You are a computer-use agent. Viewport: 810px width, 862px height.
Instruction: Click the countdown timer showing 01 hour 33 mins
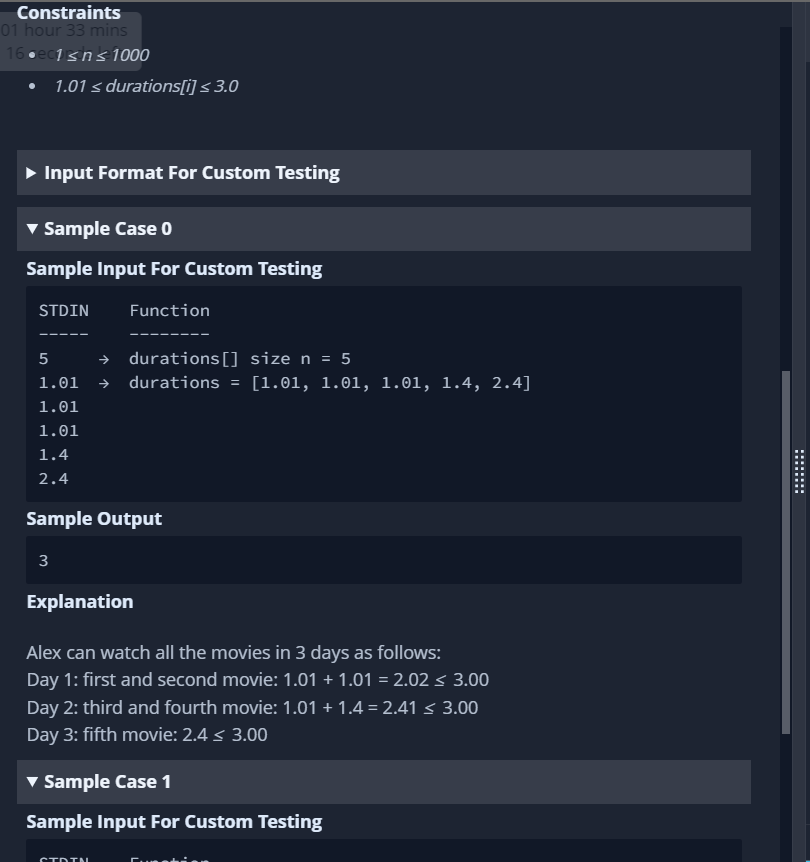63,30
